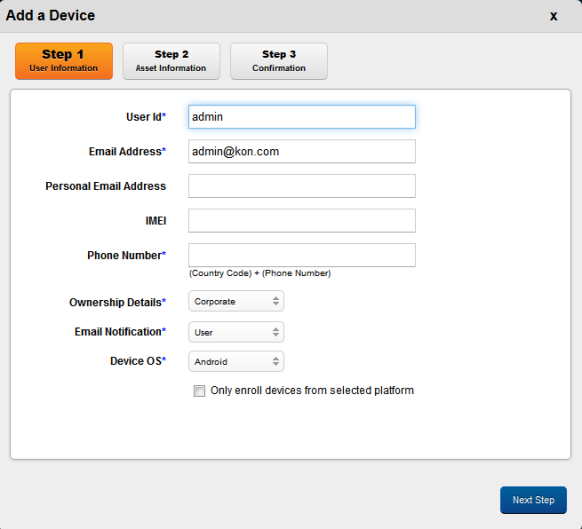Click the User dropdown arrow icon

point(275,332)
